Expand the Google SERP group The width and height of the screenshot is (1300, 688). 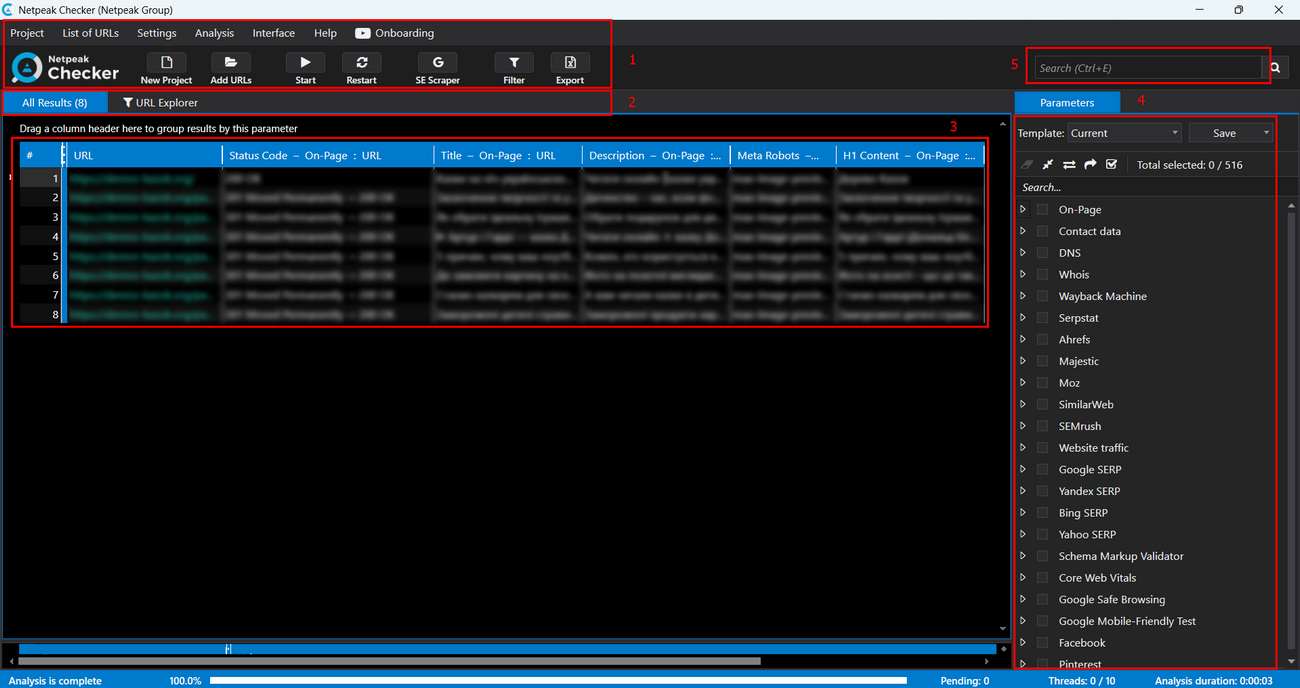(1023, 469)
